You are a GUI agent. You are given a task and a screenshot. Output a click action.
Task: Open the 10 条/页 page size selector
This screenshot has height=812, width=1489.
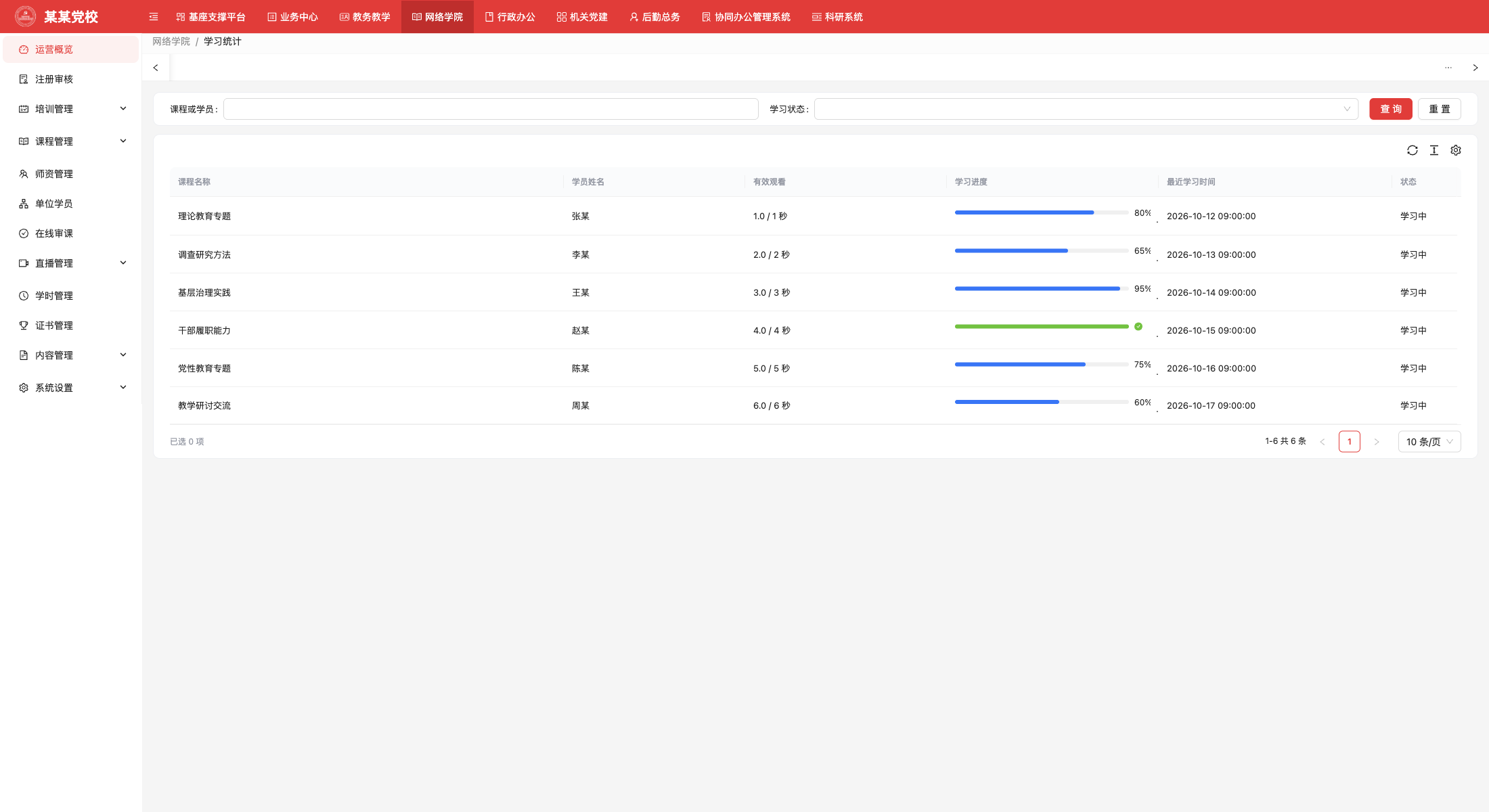[1429, 442]
